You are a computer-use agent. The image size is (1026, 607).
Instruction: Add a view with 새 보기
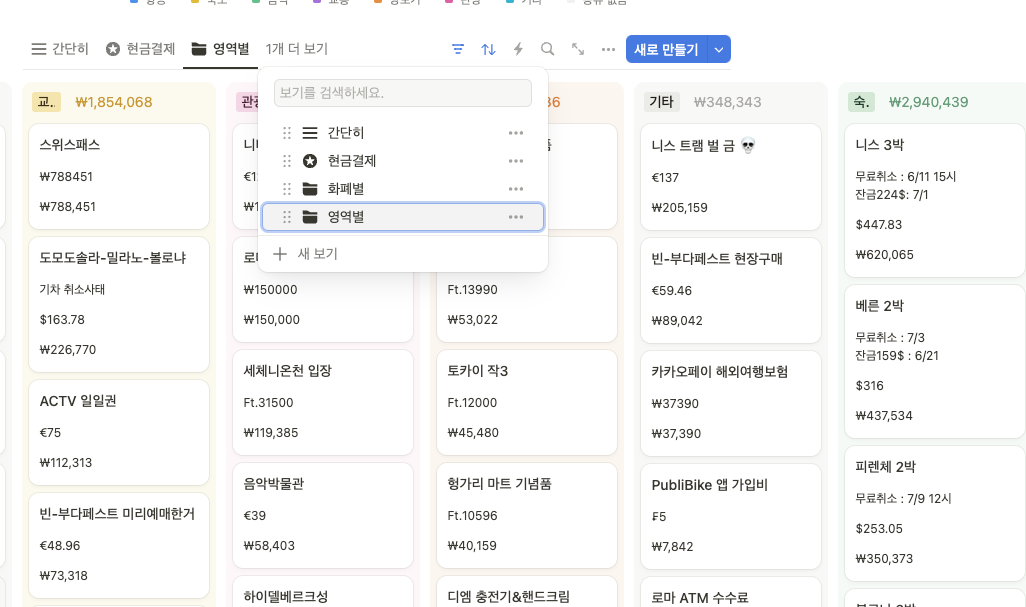(402, 254)
